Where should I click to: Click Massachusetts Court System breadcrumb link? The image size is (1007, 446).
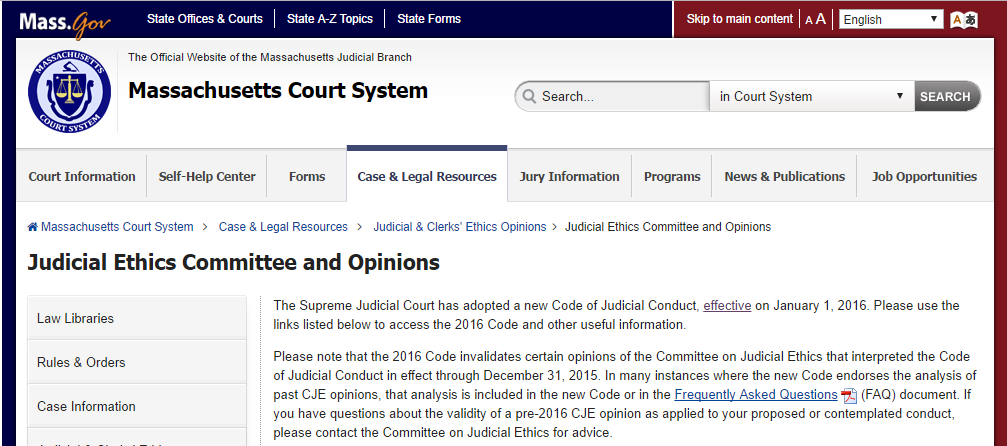click(x=117, y=227)
